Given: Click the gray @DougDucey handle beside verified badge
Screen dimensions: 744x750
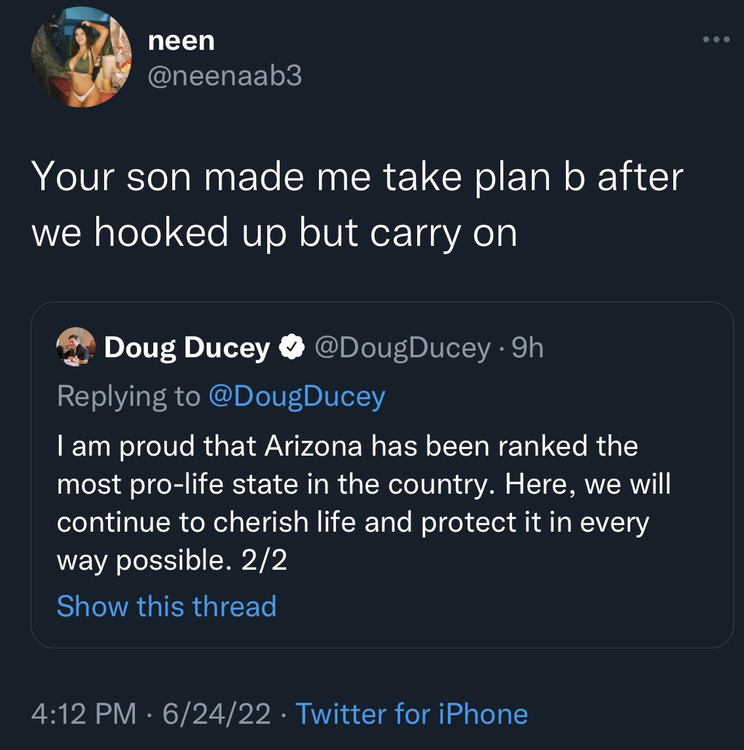Looking at the screenshot, I should point(402,348).
